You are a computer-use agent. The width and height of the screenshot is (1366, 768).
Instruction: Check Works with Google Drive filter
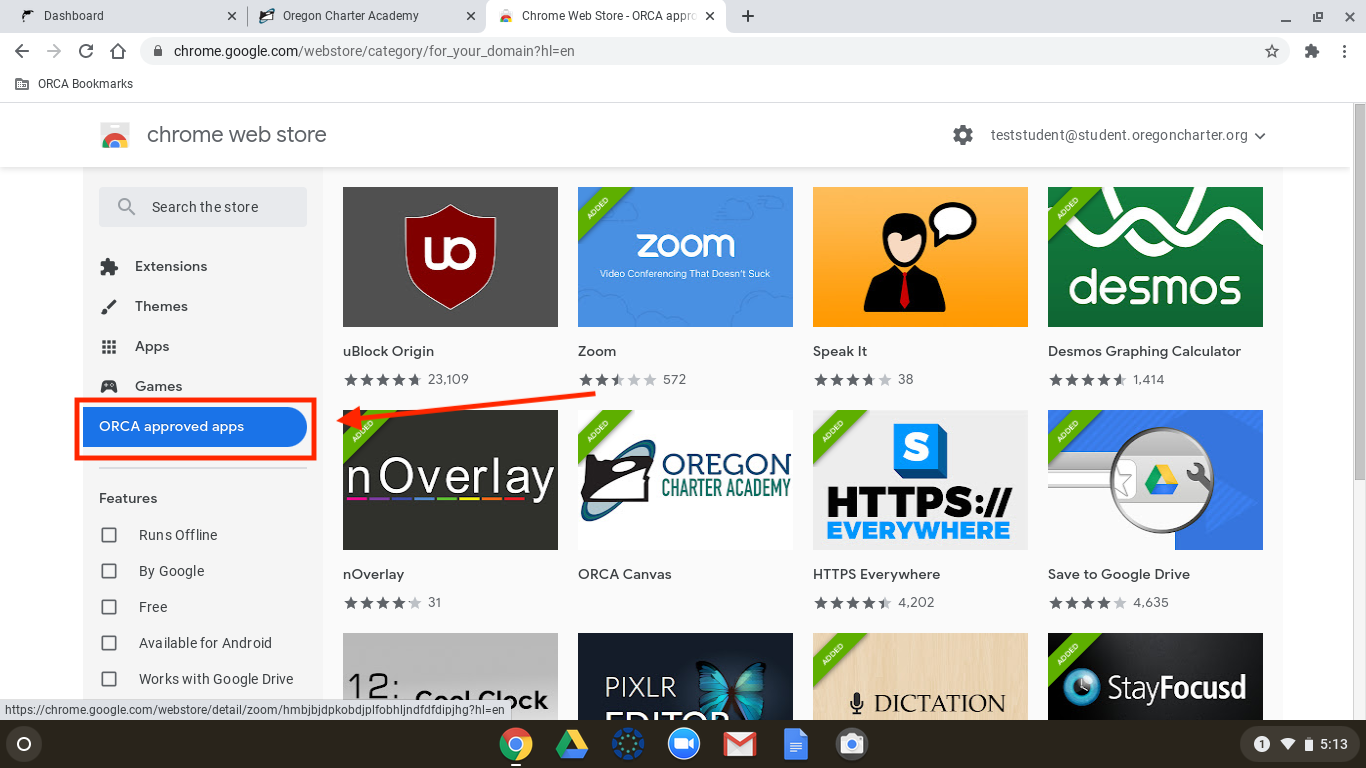(x=109, y=679)
